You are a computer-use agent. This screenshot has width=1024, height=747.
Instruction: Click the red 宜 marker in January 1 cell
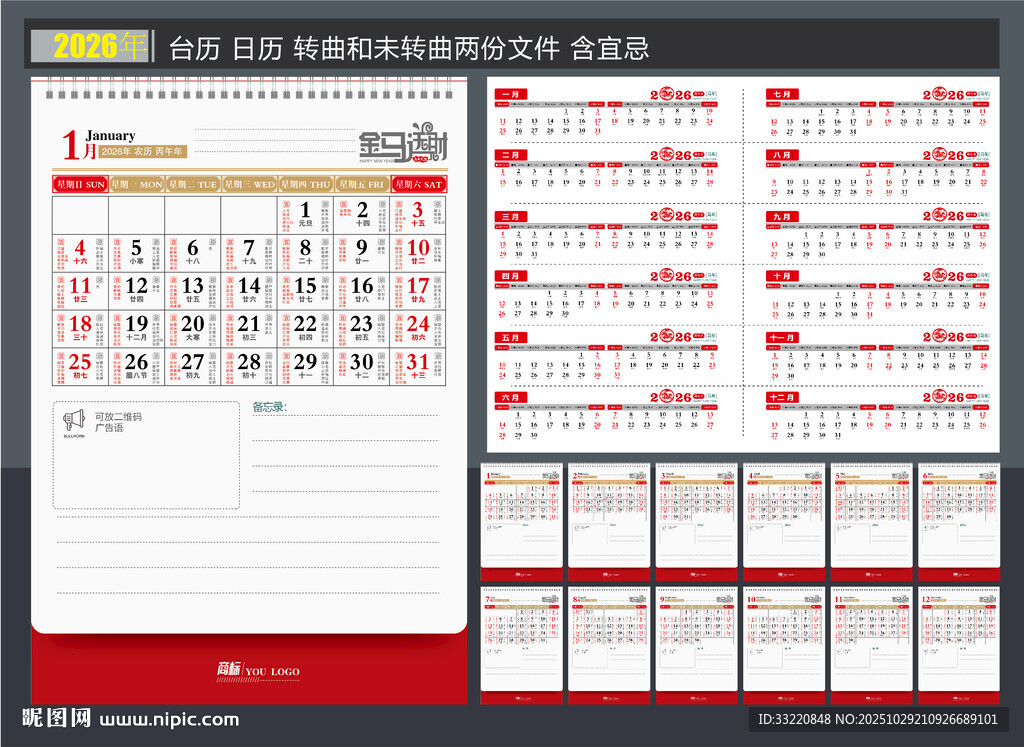286,204
